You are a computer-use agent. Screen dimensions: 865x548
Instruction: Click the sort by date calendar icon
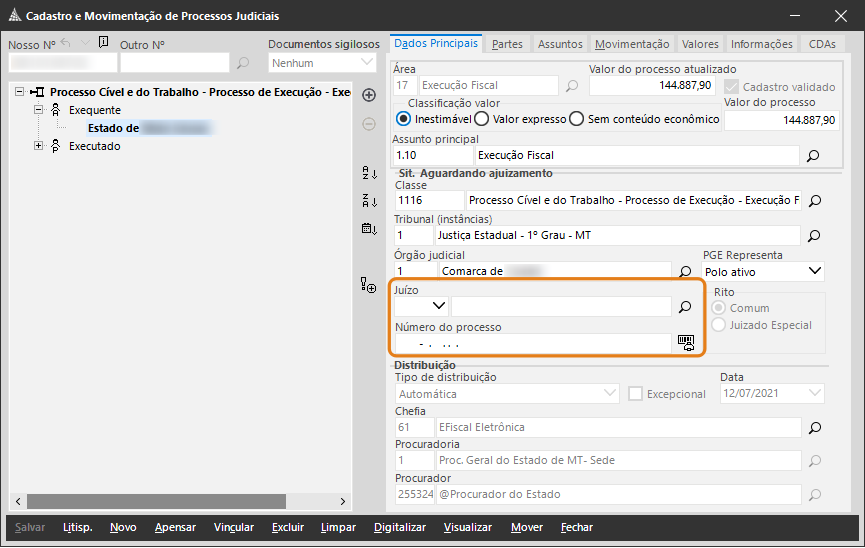pyautogui.click(x=368, y=229)
